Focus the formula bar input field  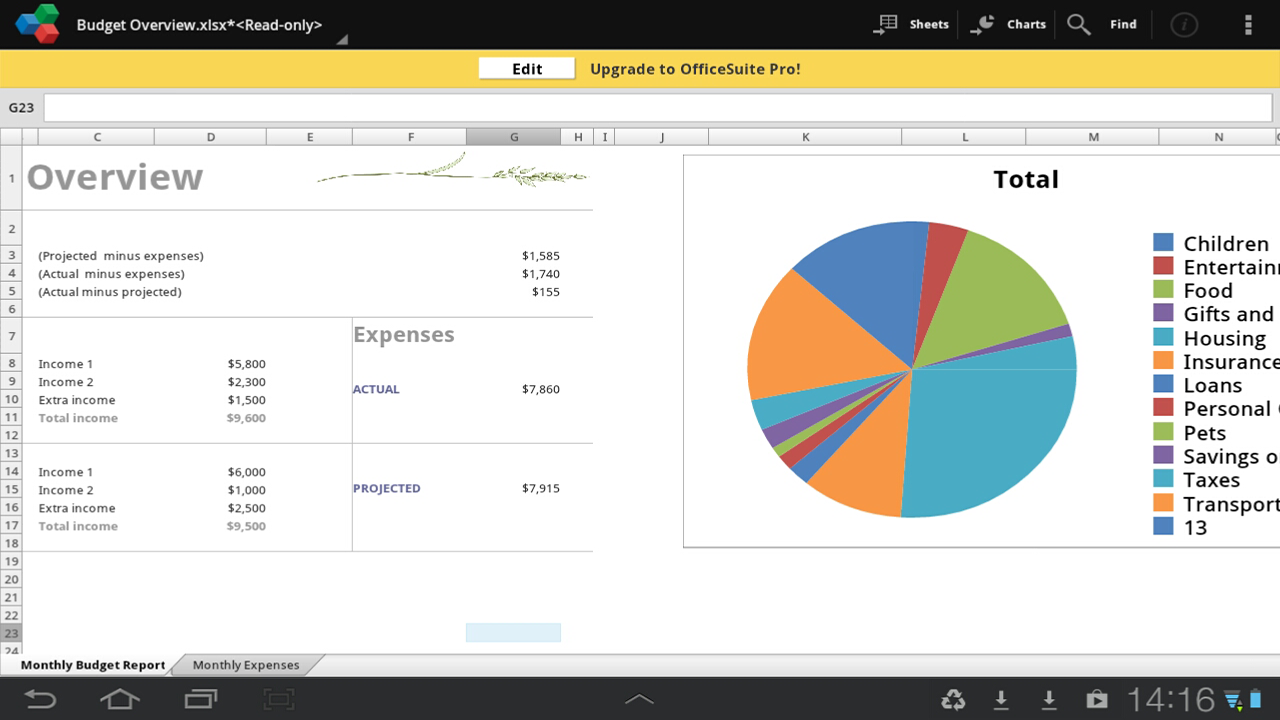click(x=658, y=107)
